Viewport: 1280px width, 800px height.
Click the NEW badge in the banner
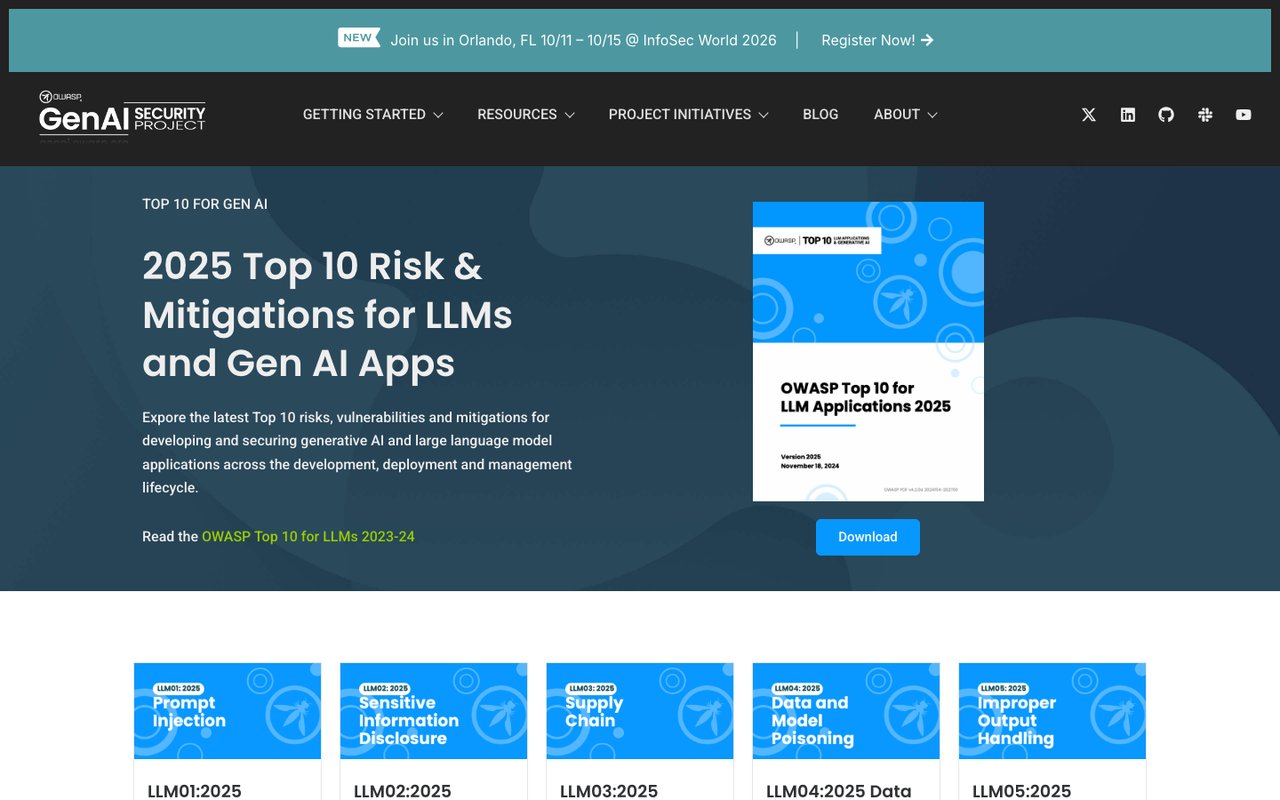pos(358,38)
